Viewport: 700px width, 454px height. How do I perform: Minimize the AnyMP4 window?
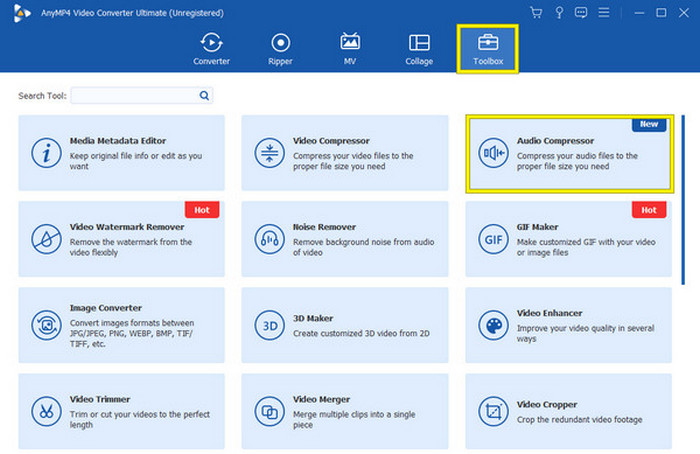coord(639,13)
